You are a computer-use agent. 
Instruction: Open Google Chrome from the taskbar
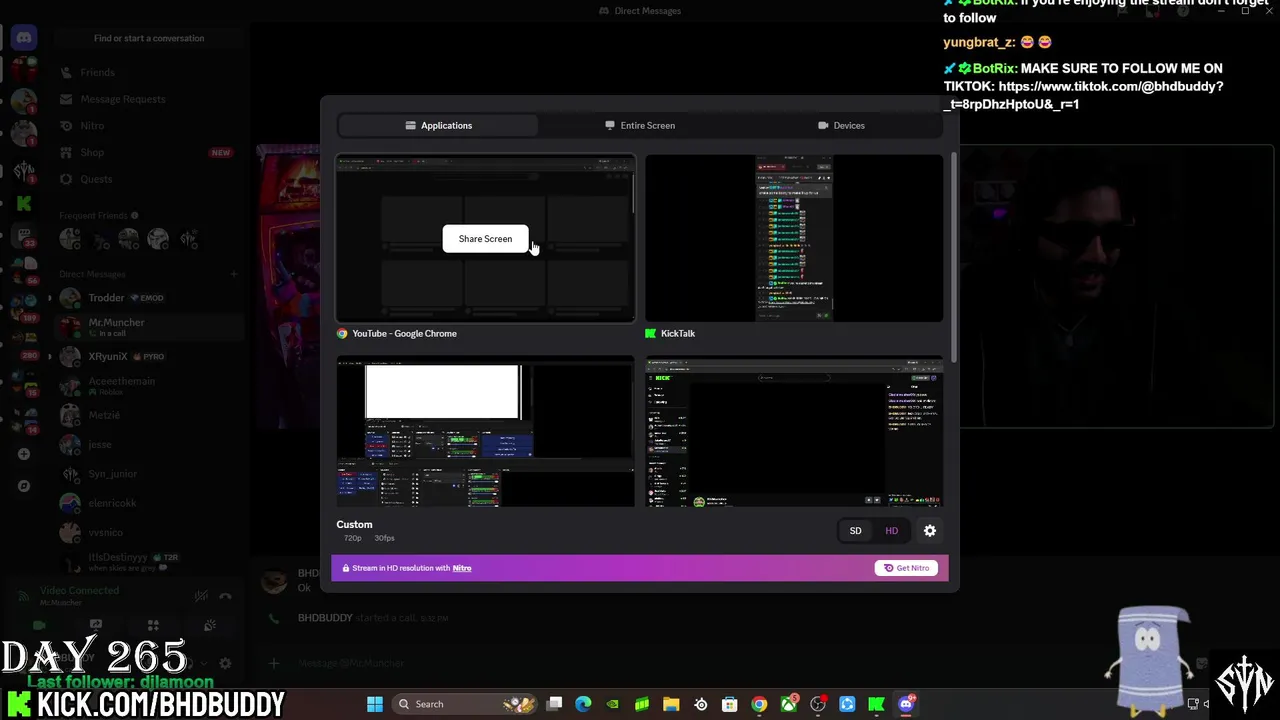[759, 704]
